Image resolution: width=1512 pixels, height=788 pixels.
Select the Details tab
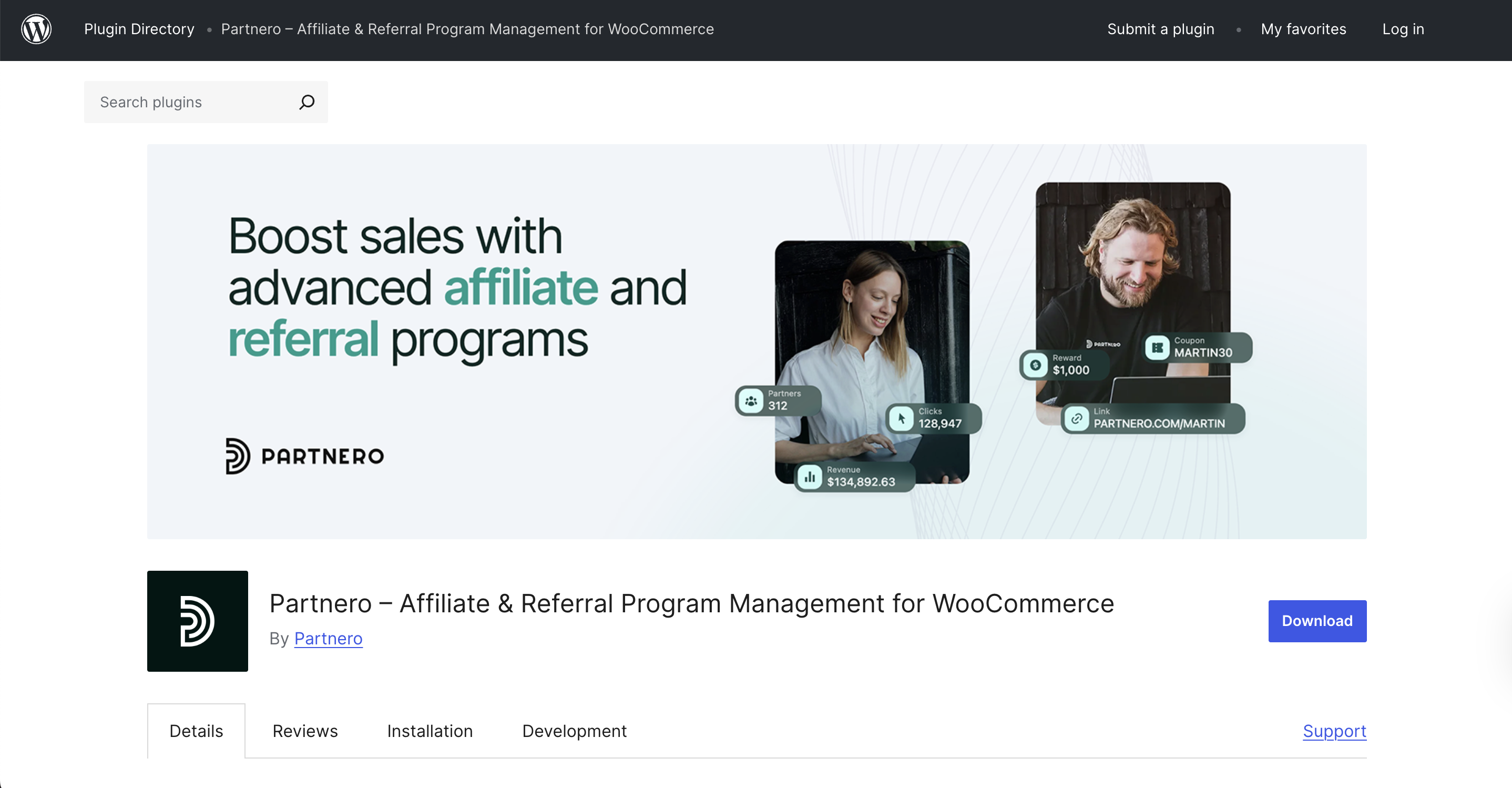point(196,731)
